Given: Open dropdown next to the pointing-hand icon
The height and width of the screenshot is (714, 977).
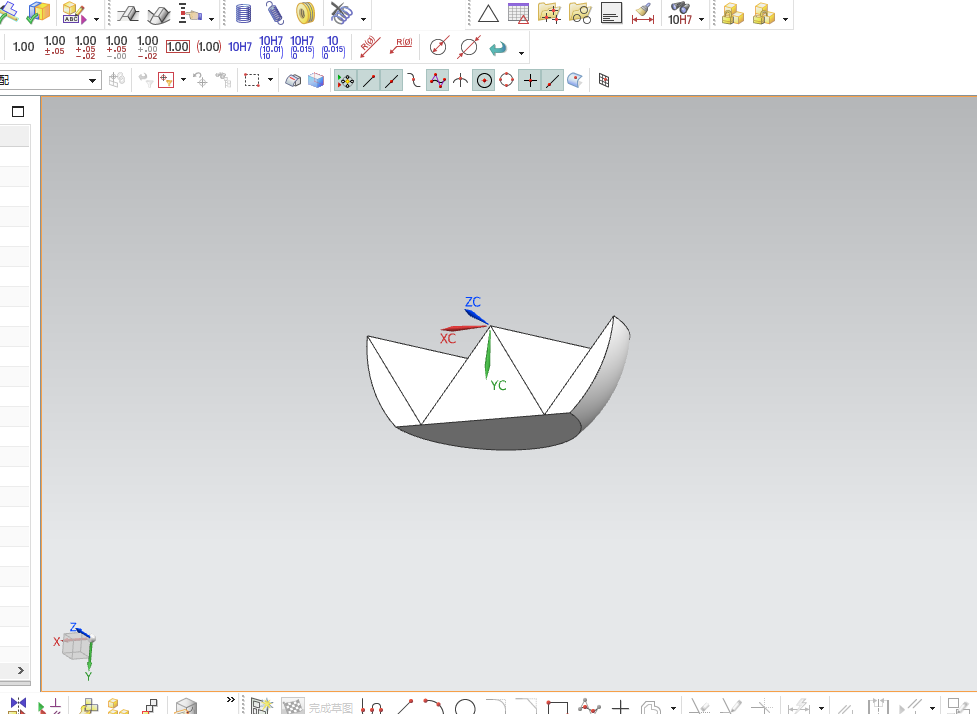Looking at the screenshot, I should coord(212,19).
